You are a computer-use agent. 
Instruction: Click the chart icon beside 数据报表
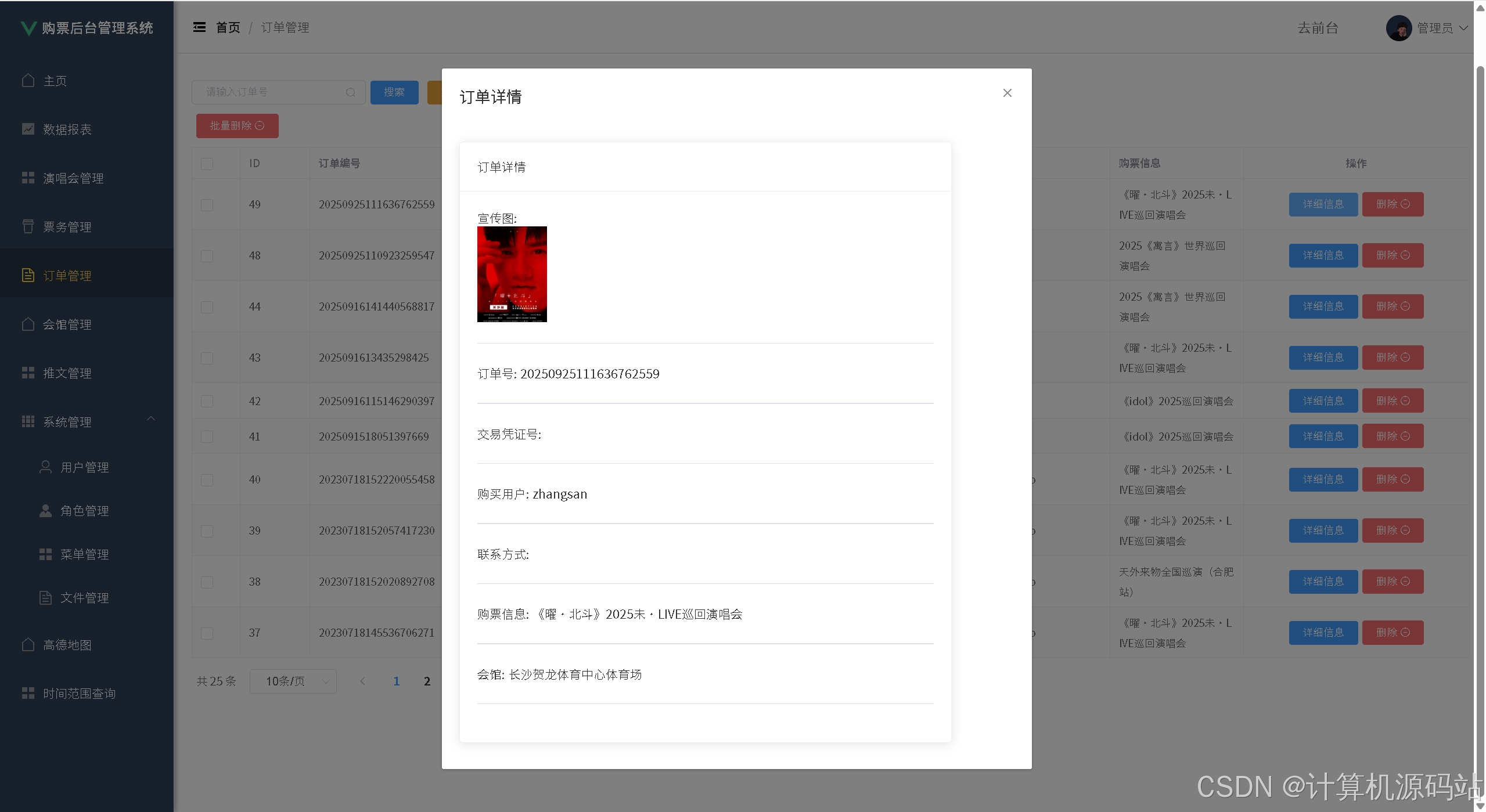point(28,129)
